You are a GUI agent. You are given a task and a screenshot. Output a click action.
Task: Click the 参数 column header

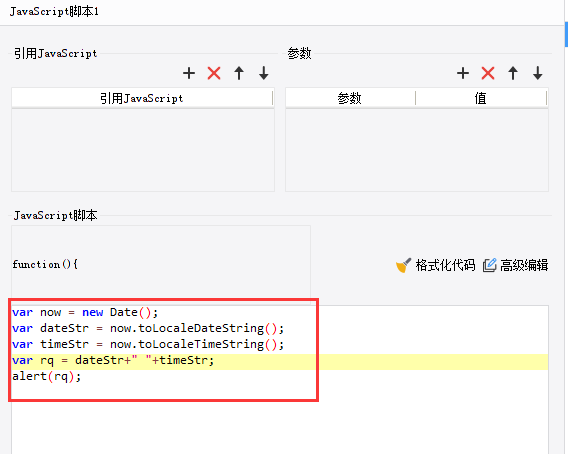(x=350, y=98)
